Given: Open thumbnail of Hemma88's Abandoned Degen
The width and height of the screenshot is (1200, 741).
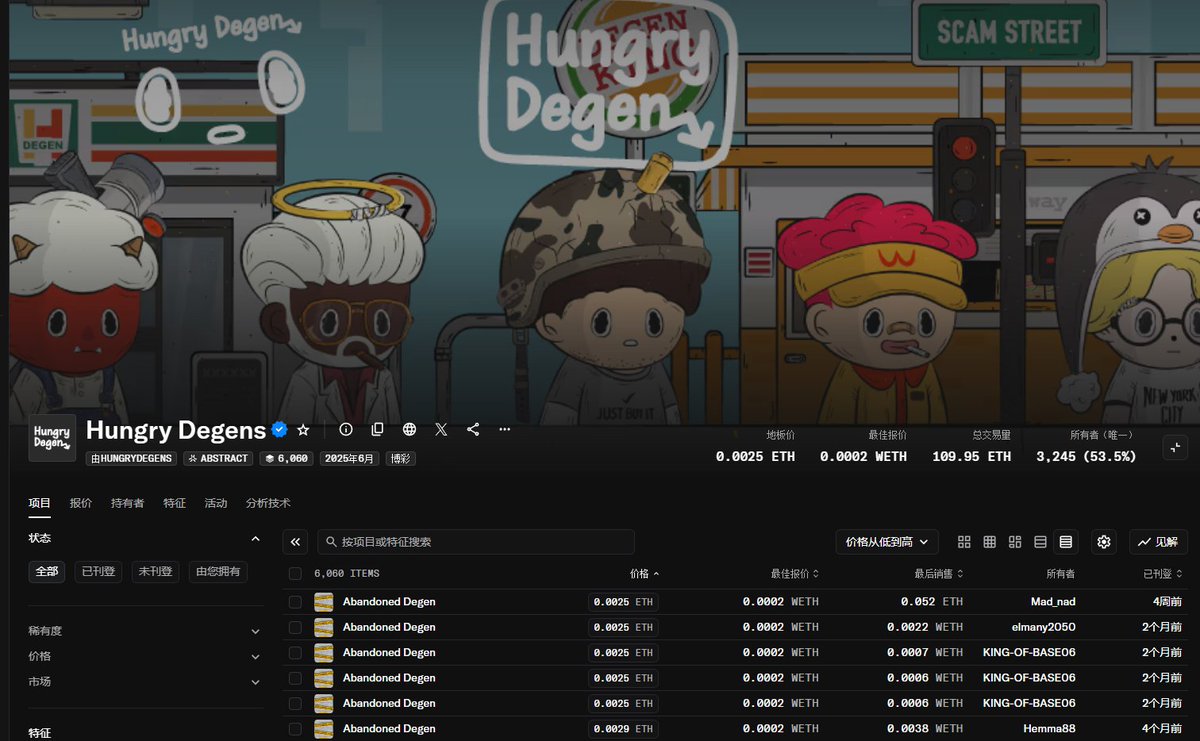Looking at the screenshot, I should click(x=323, y=729).
